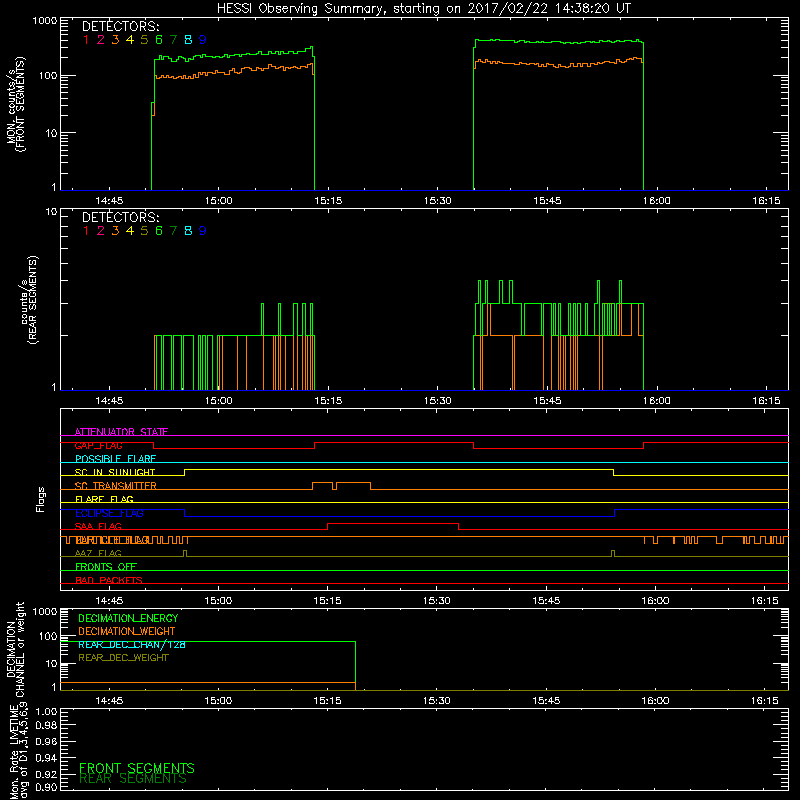Click the 100 tick on decimation axis

coord(48,636)
